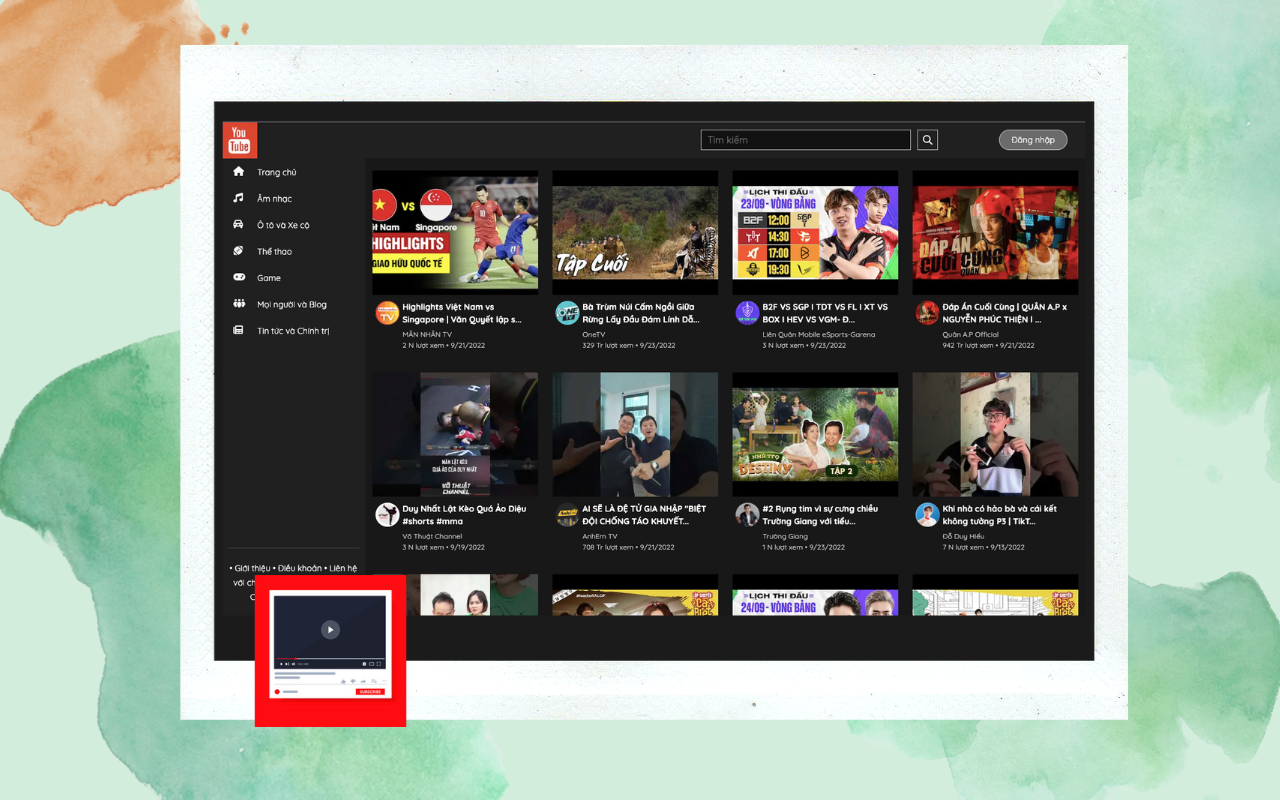Click '329 Tr lượt xem • 9/23/2022' text
Viewport: 1280px width, 800px height.
click(x=628, y=345)
